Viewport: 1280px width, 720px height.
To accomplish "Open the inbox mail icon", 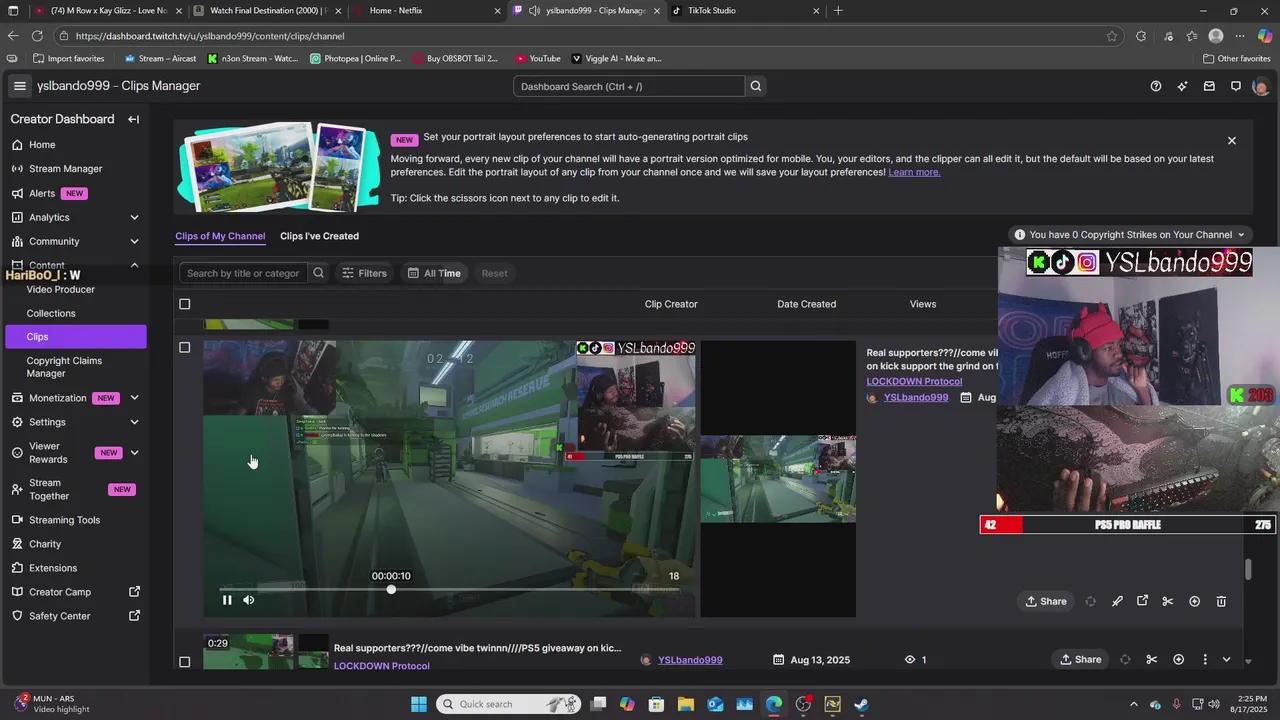I will coord(1209,86).
